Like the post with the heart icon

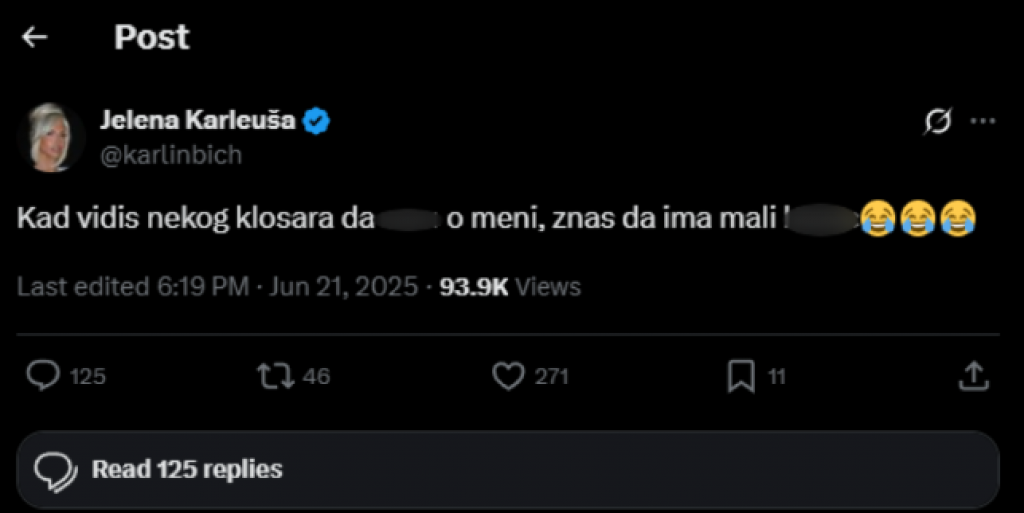click(509, 376)
